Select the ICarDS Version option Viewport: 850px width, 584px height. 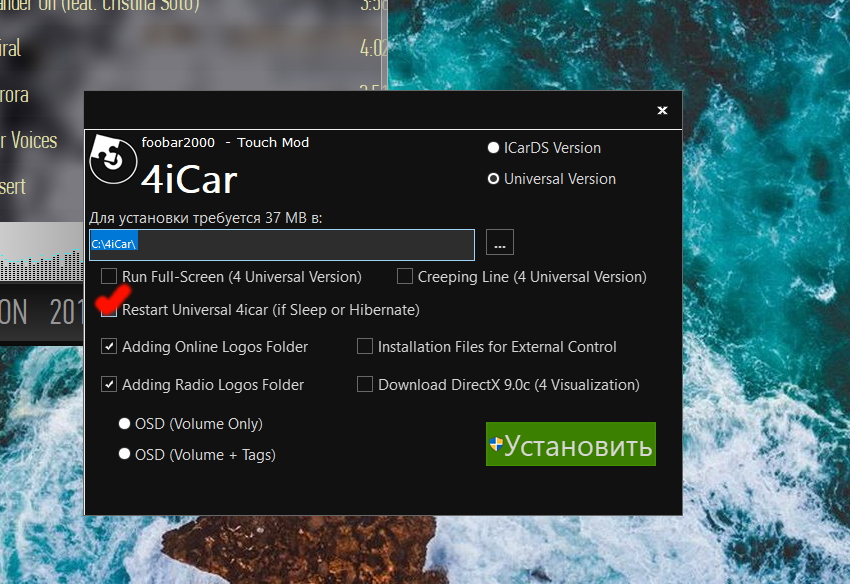click(493, 148)
